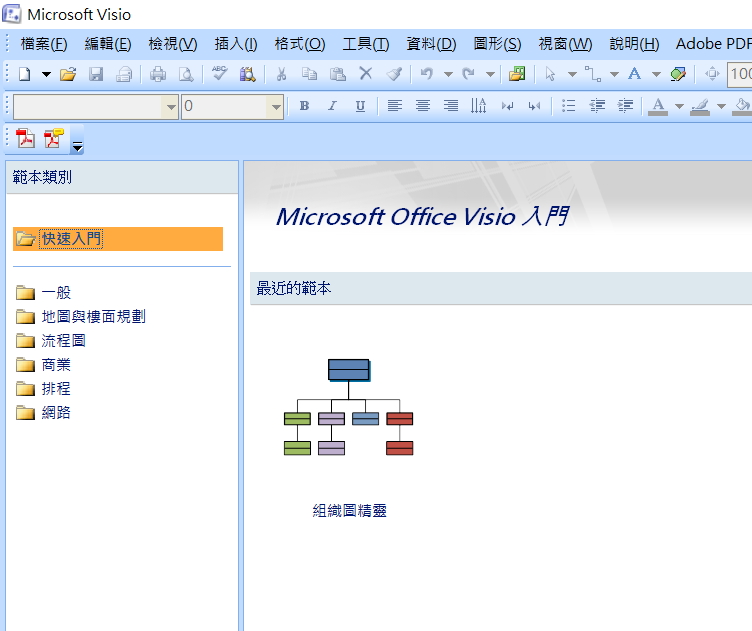
Task: Click the Decrease Indent icon
Action: (x=597, y=106)
